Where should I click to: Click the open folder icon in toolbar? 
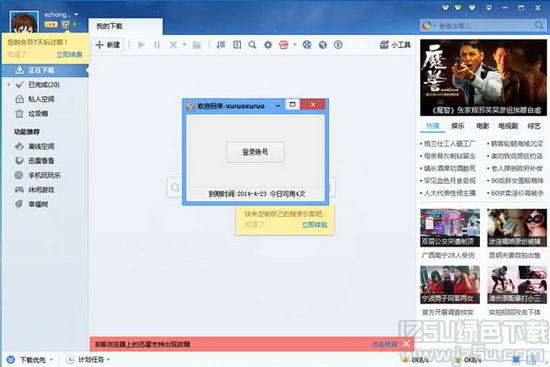point(197,45)
